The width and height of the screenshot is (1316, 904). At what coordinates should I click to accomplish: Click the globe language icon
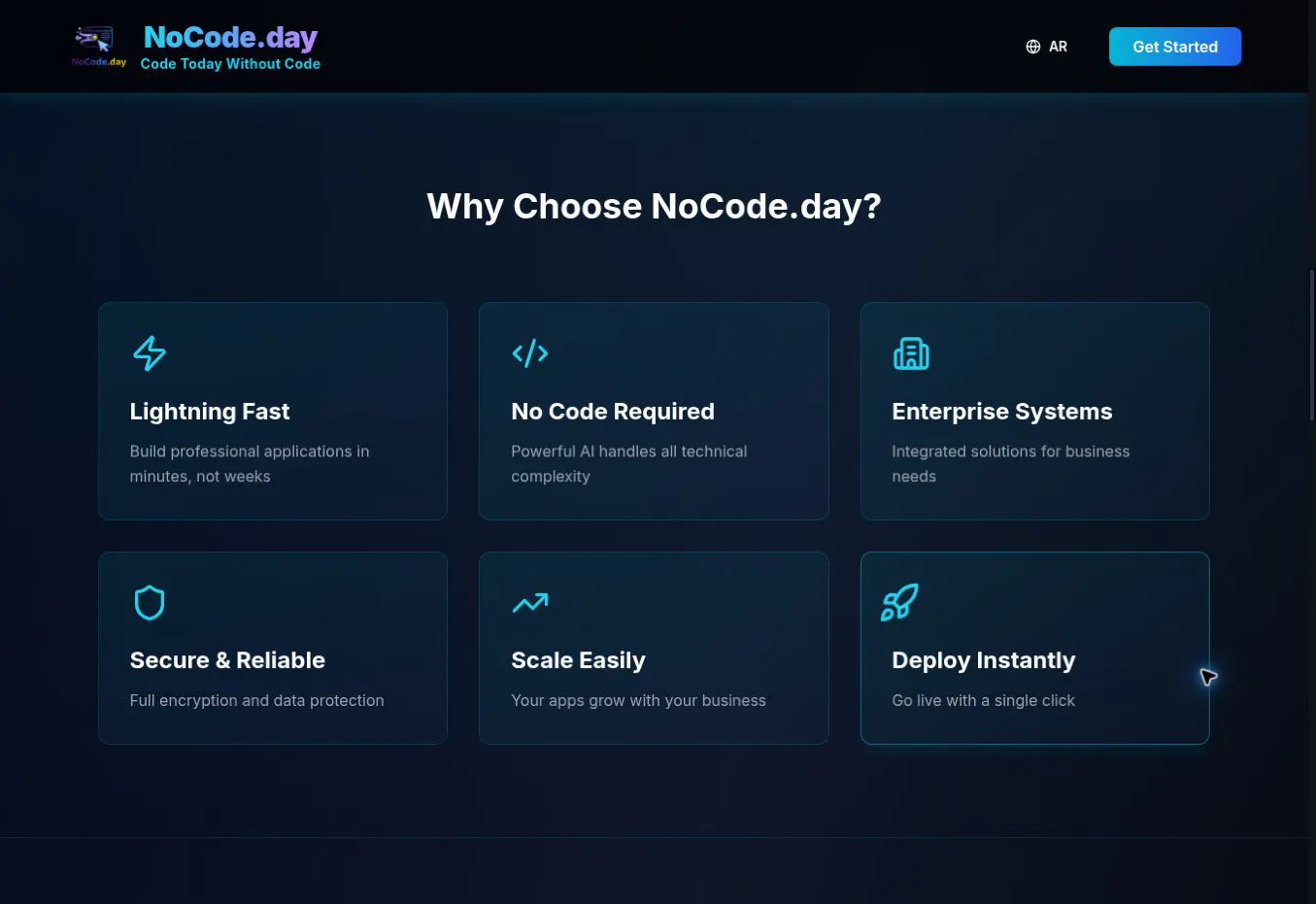(x=1033, y=47)
